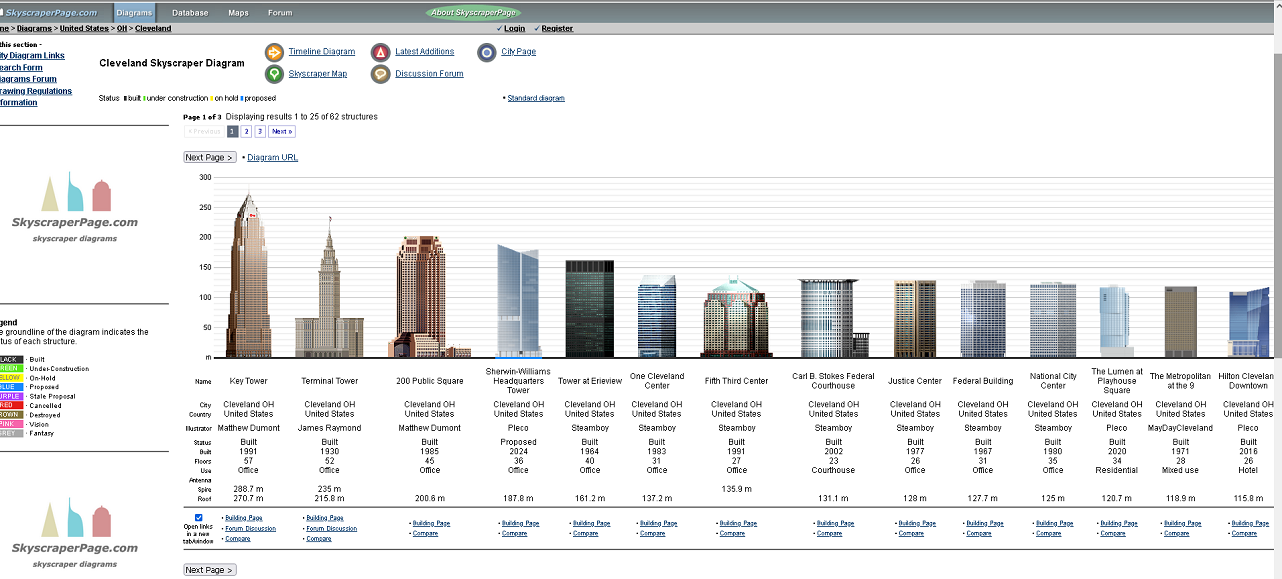Click Compare link under Key Tower
Image resolution: width=1282 pixels, height=579 pixels.
[237, 538]
